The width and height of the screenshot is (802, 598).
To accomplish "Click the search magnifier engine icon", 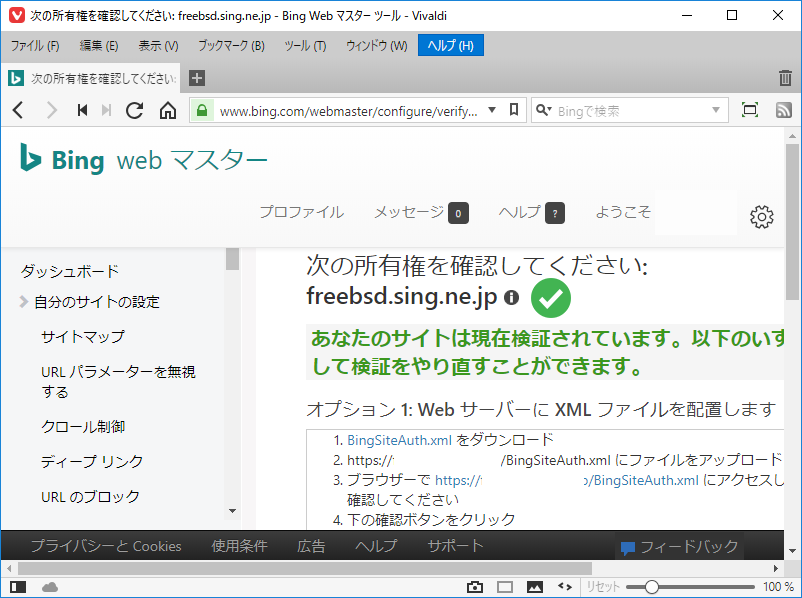I will [543, 110].
